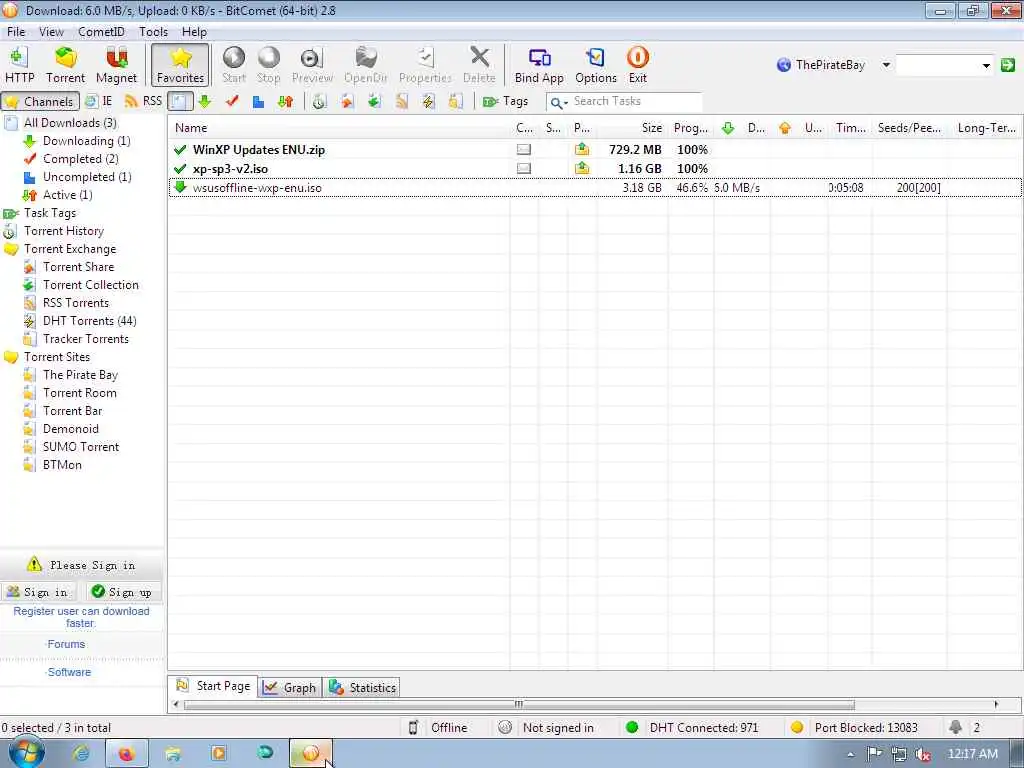Click the Preview toolbar icon
This screenshot has height=768, width=1024.
[312, 65]
